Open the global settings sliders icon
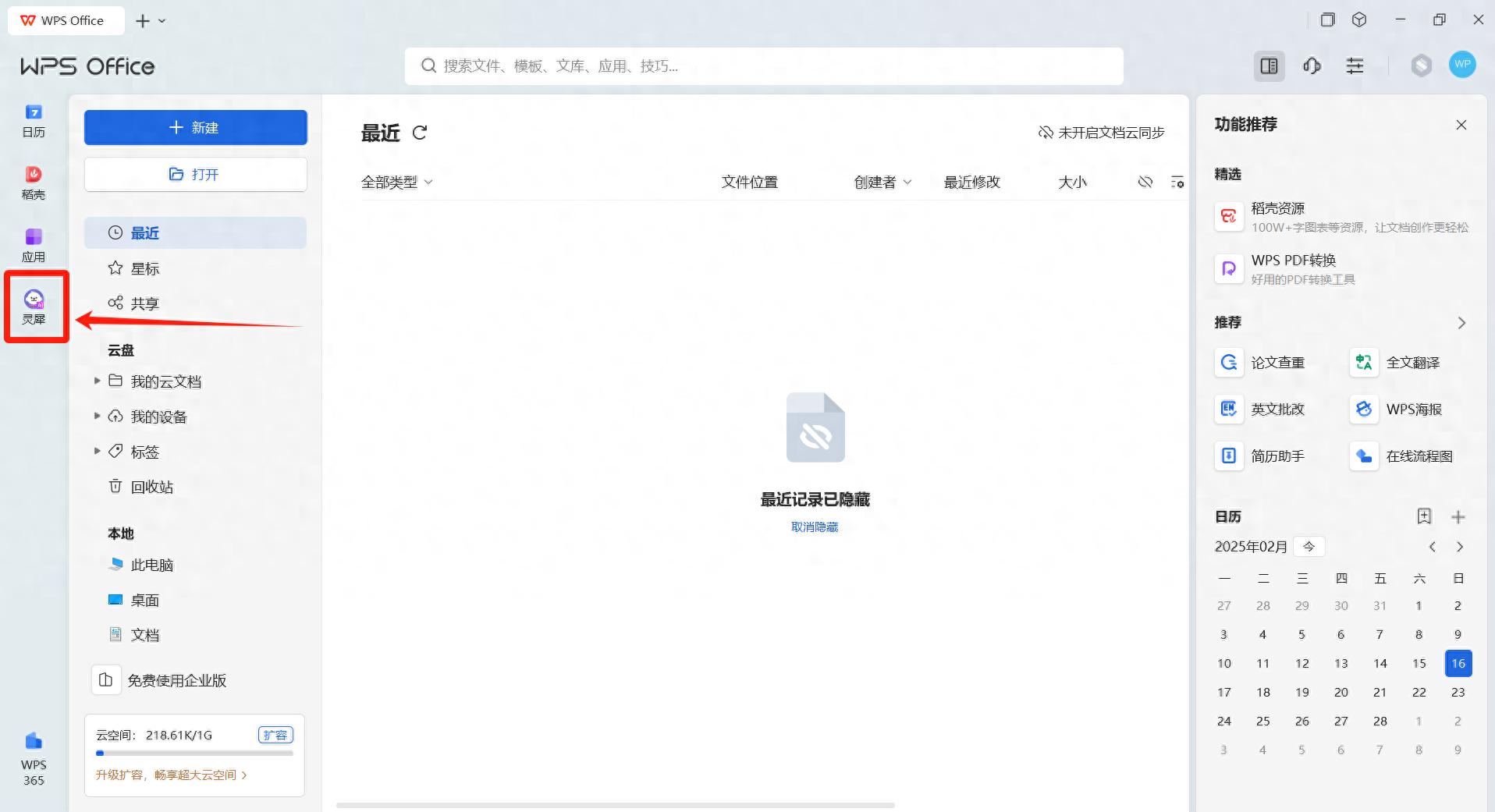This screenshot has height=812, width=1495. [1355, 66]
